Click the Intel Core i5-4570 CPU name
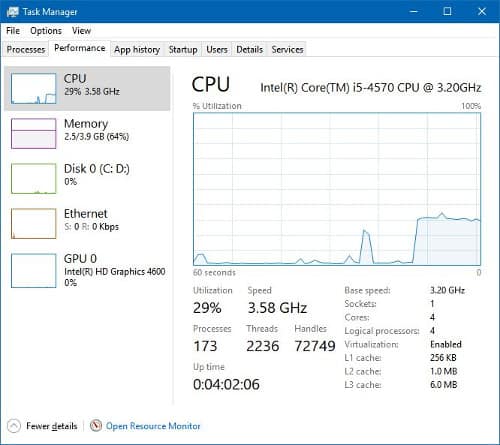 click(371, 88)
